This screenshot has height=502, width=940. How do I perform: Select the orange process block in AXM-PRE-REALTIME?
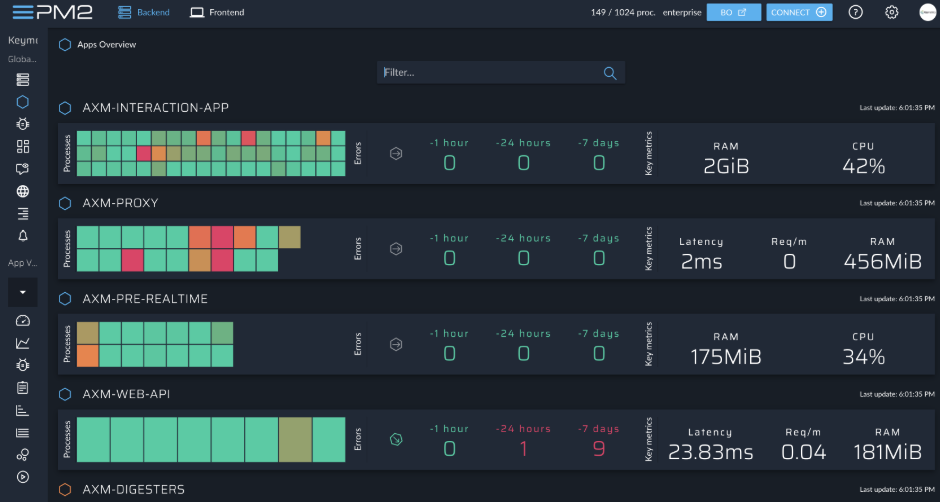click(x=87, y=356)
